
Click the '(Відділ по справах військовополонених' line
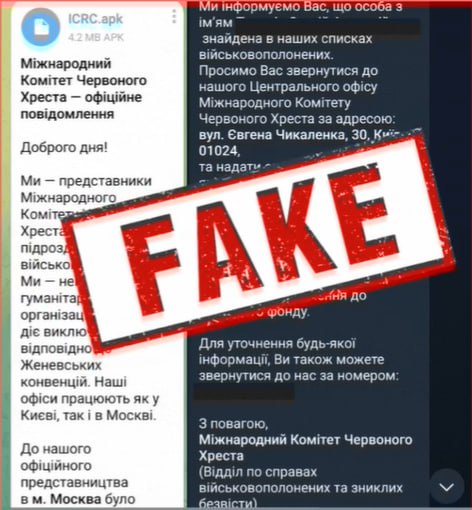[301, 480]
